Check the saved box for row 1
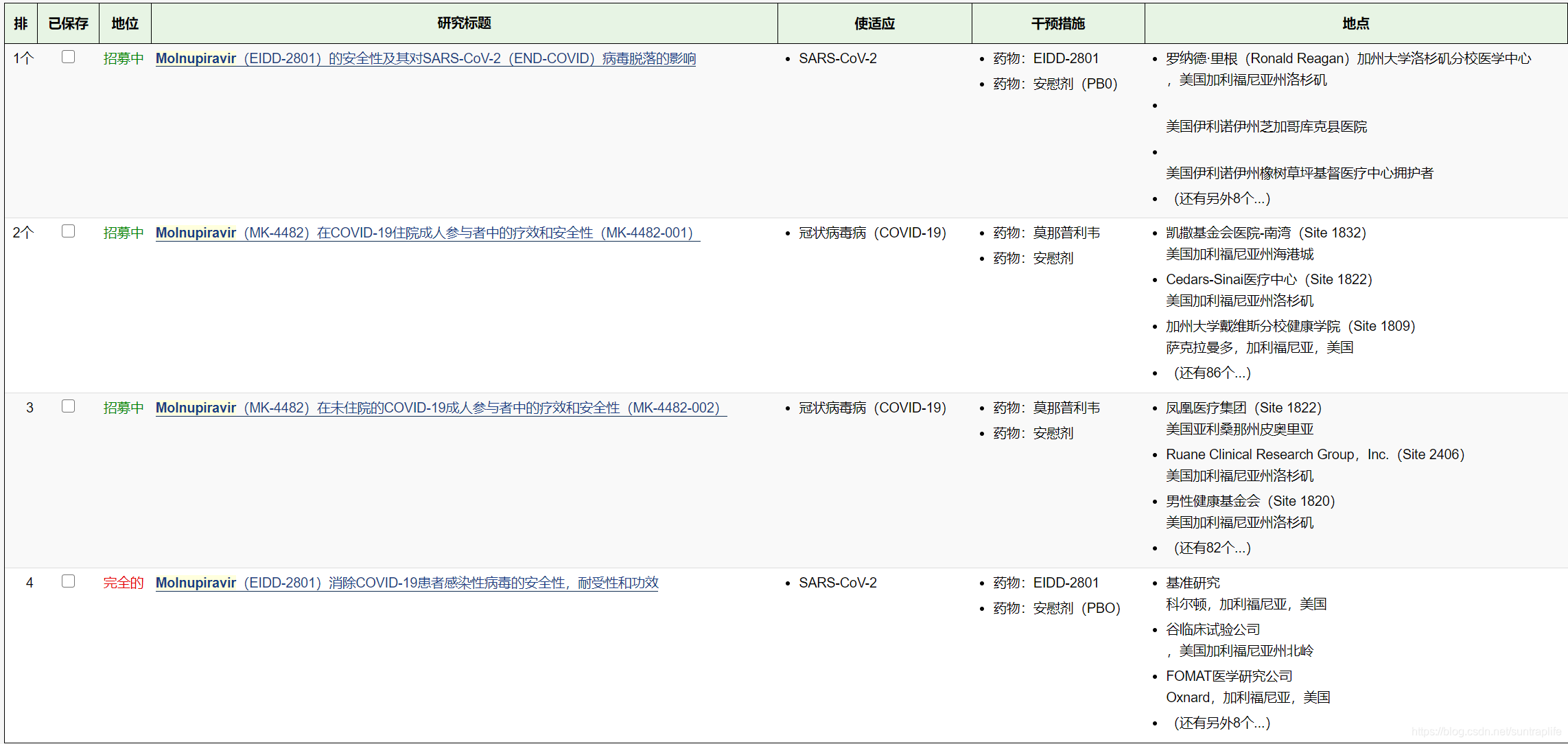 pyautogui.click(x=68, y=57)
